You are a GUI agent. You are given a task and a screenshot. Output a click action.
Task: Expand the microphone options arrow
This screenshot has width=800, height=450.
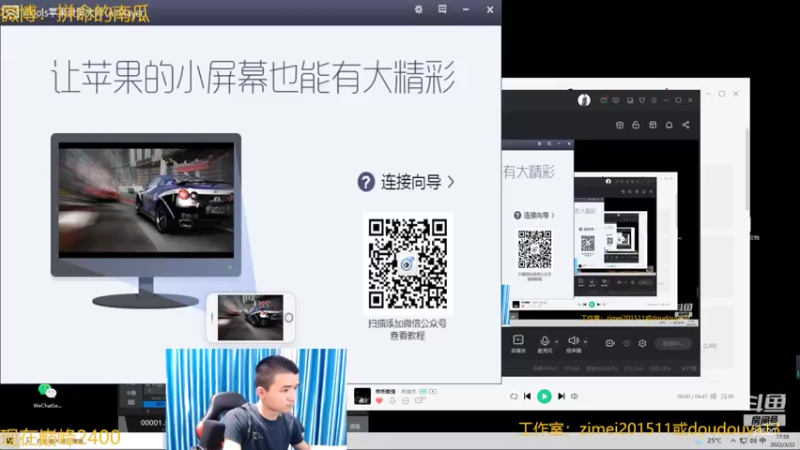click(x=557, y=341)
